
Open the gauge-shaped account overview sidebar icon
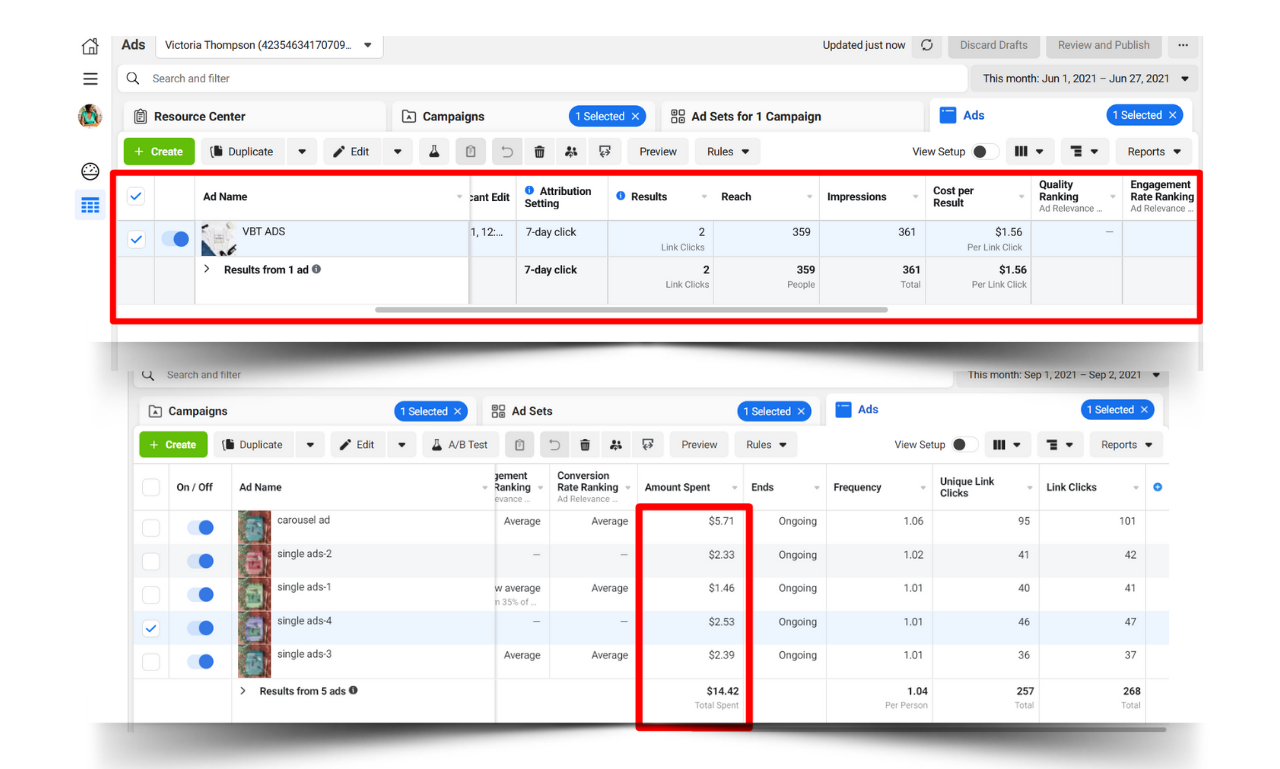pos(90,171)
